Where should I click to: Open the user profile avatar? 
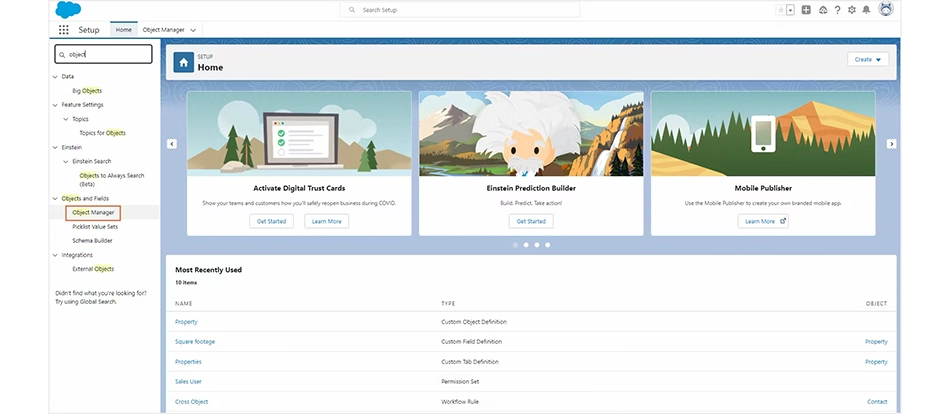click(x=886, y=9)
